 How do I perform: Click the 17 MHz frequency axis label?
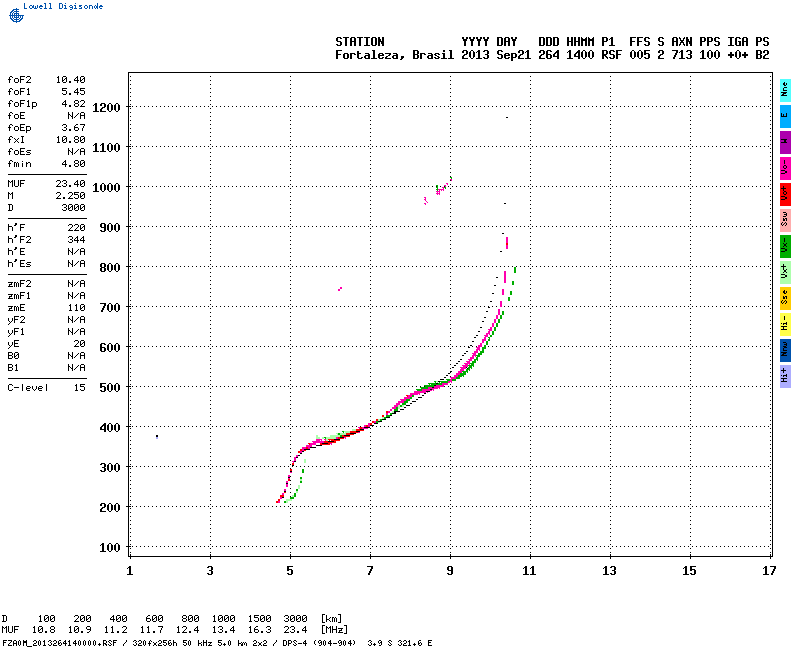pyautogui.click(x=769, y=571)
